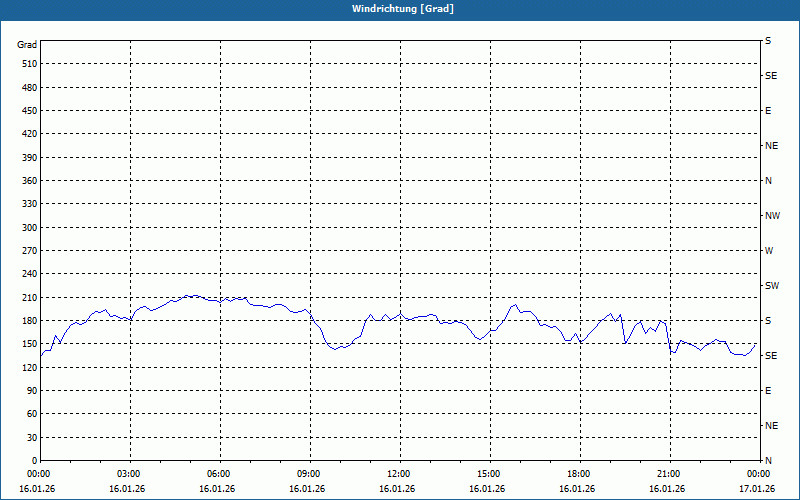Click the 21:00 time axis label

pyautogui.click(x=670, y=474)
